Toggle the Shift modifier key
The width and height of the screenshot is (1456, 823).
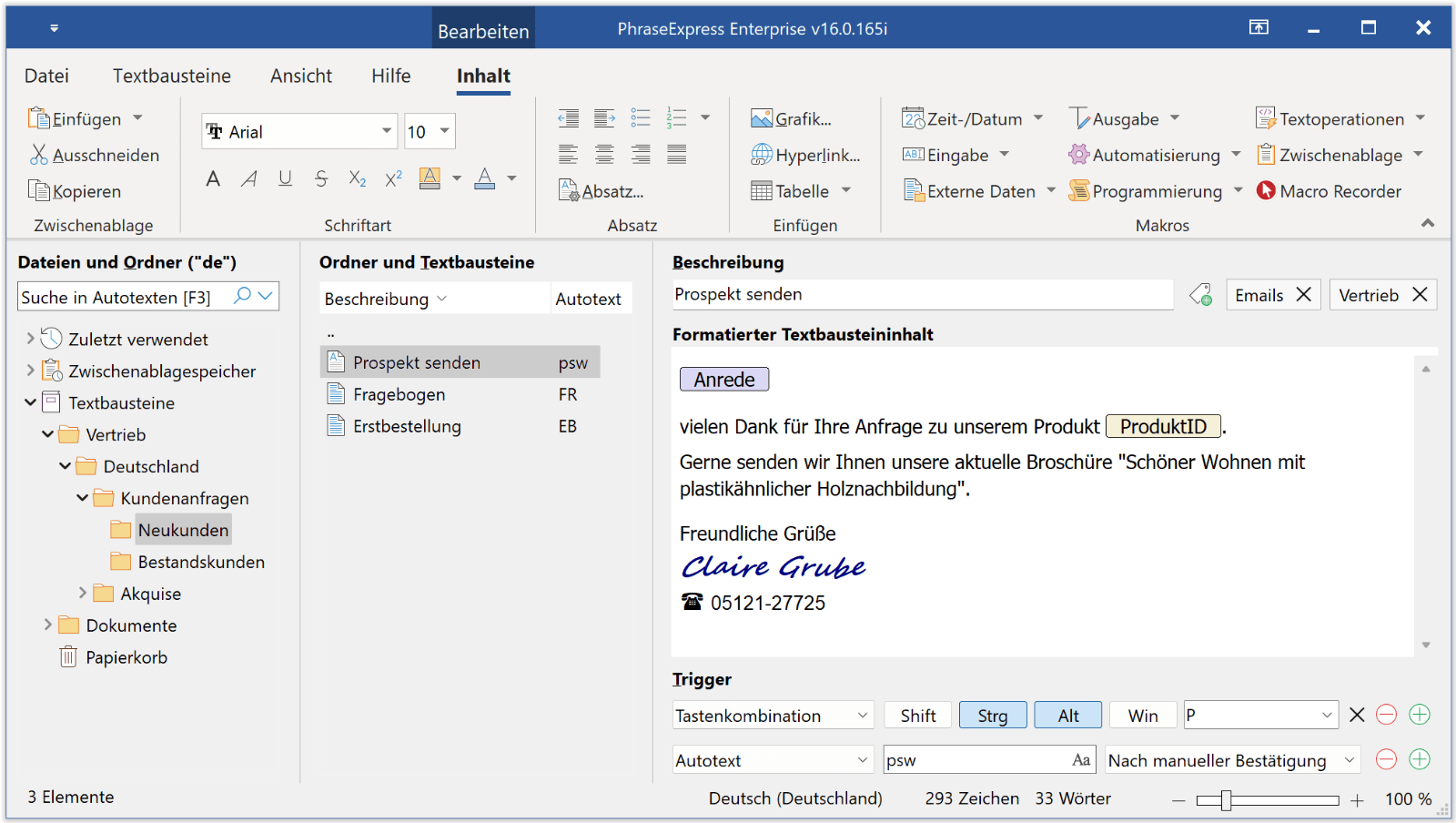coord(918,716)
